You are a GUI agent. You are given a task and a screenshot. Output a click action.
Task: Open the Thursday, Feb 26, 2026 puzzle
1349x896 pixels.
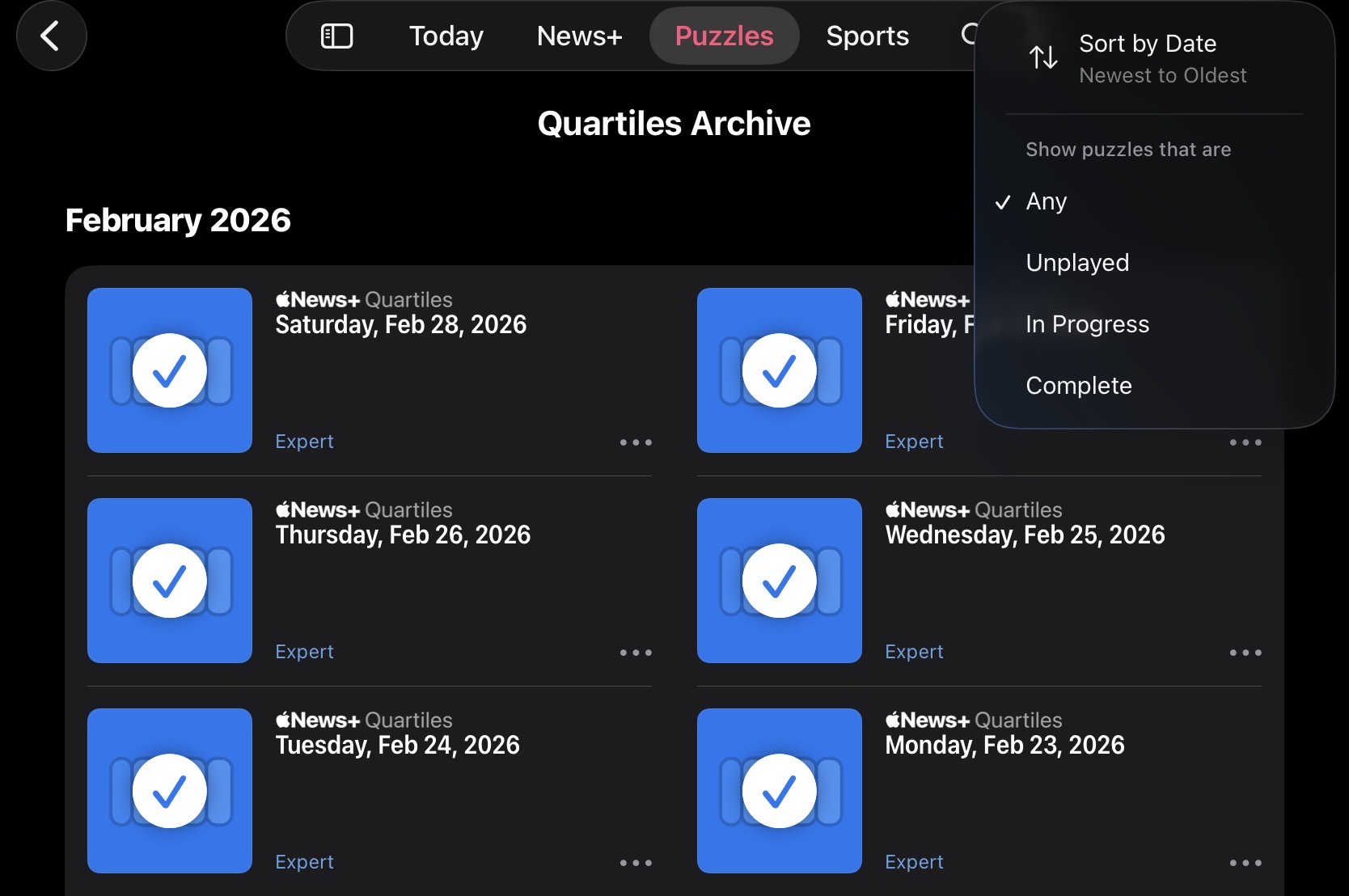tap(403, 535)
